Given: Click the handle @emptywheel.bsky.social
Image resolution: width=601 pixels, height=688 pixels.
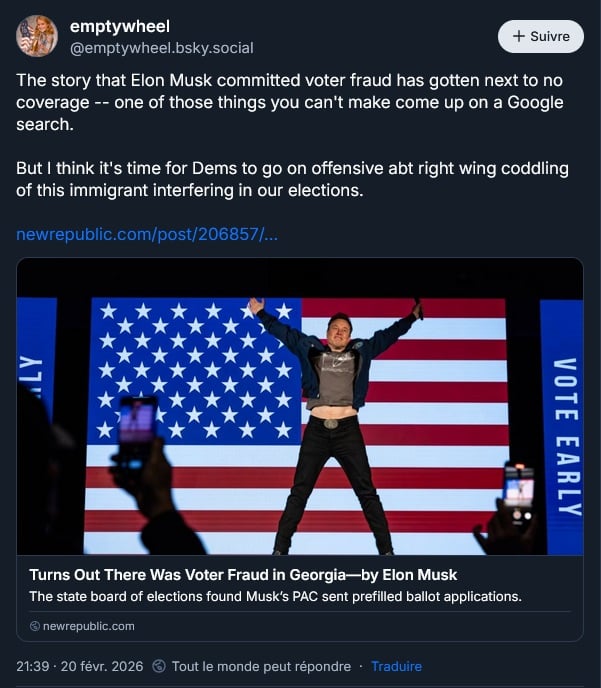Looking at the screenshot, I should pos(161,47).
